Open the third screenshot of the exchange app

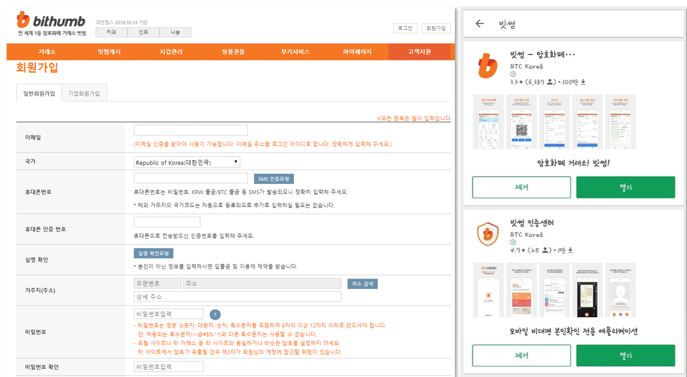click(554, 122)
